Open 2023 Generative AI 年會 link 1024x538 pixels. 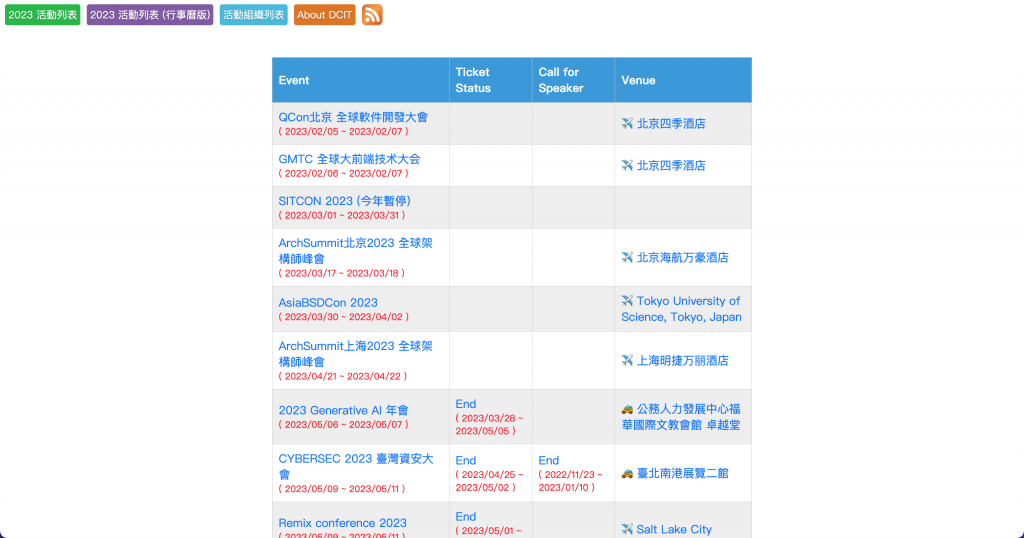pyautogui.click(x=344, y=410)
